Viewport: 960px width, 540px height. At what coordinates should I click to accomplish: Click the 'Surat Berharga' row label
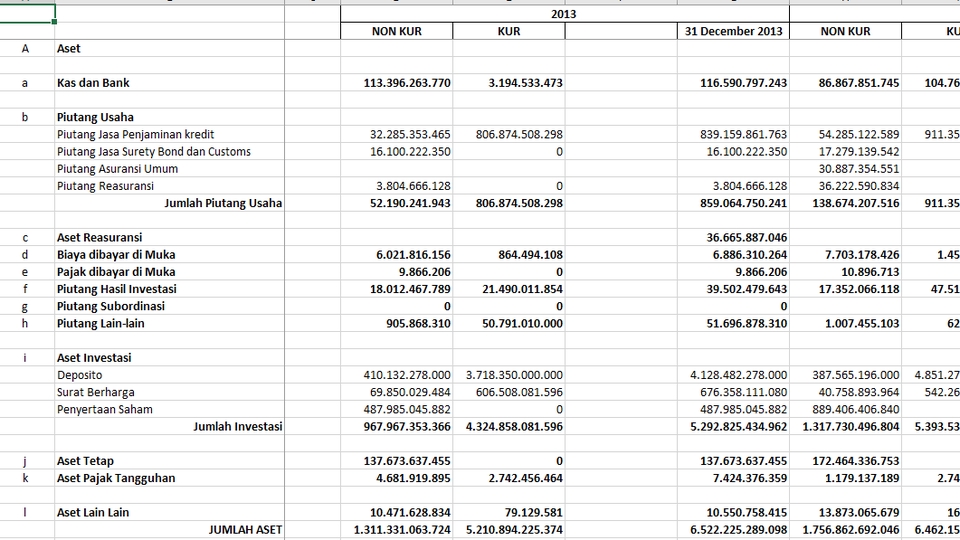pos(170,391)
